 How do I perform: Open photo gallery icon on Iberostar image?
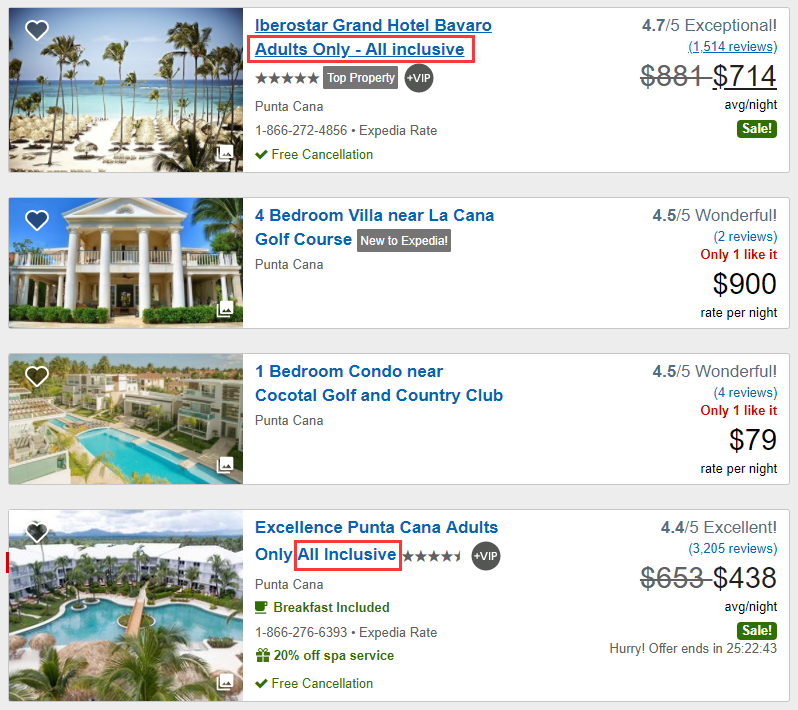point(225,153)
